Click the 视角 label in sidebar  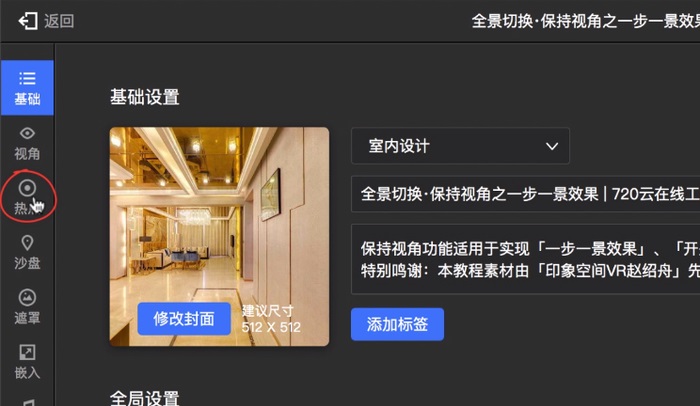tap(27, 154)
